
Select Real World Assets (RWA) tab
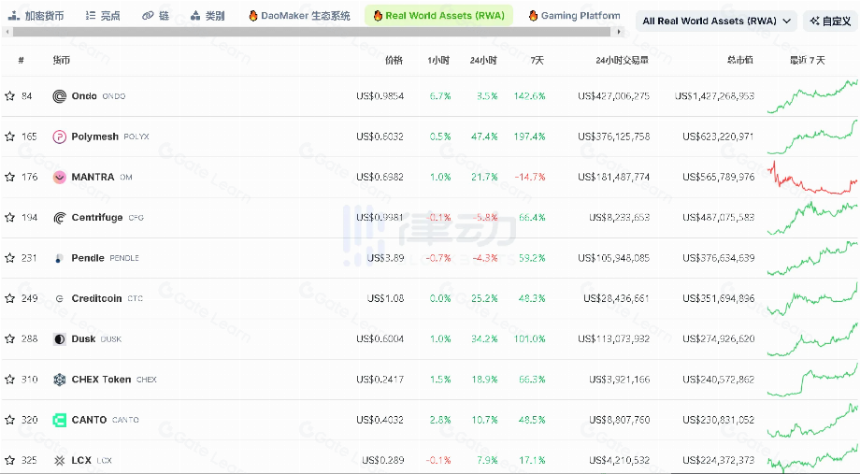(439, 16)
